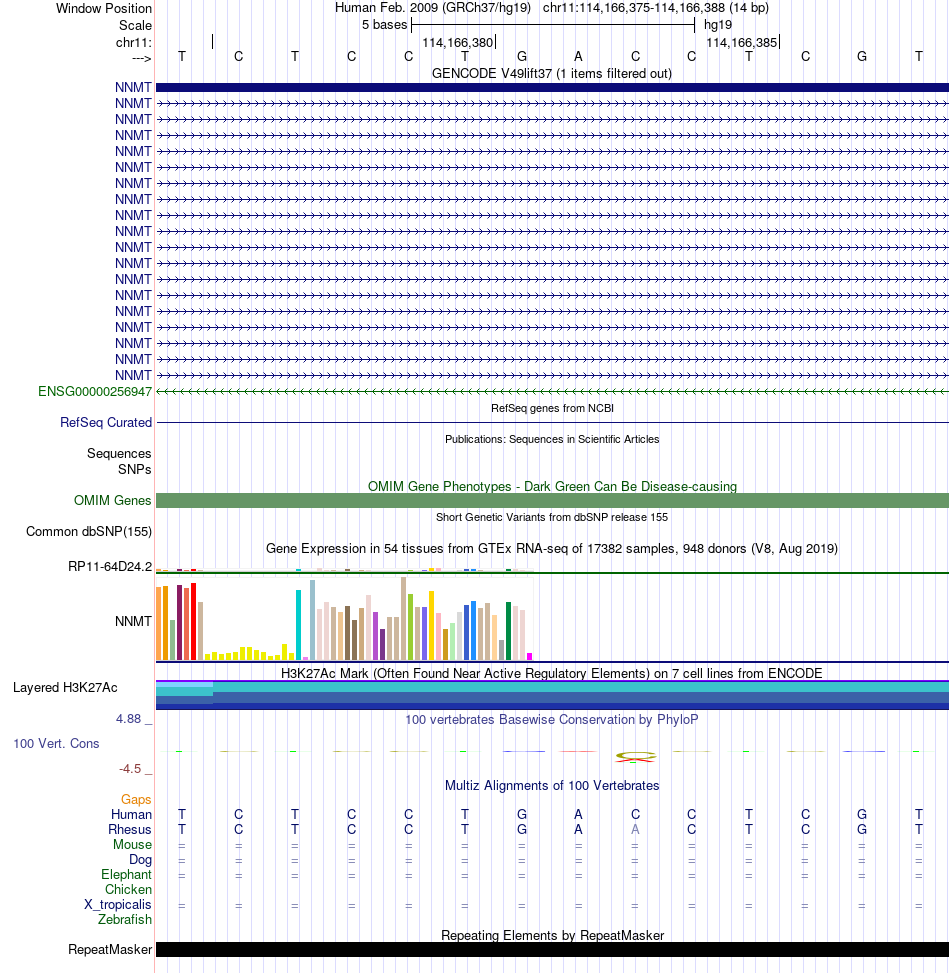950x973 pixels.
Task: Select the Chicken alignment row label
Action: coord(128,889)
